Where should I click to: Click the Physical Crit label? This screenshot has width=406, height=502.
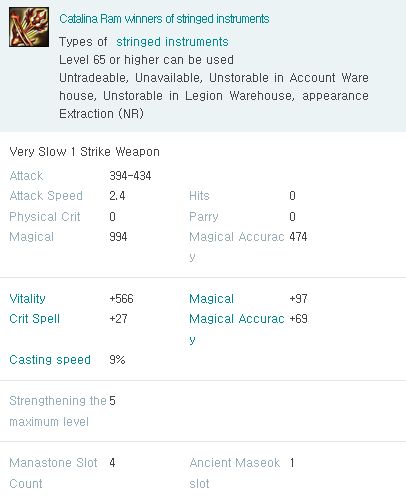click(45, 217)
